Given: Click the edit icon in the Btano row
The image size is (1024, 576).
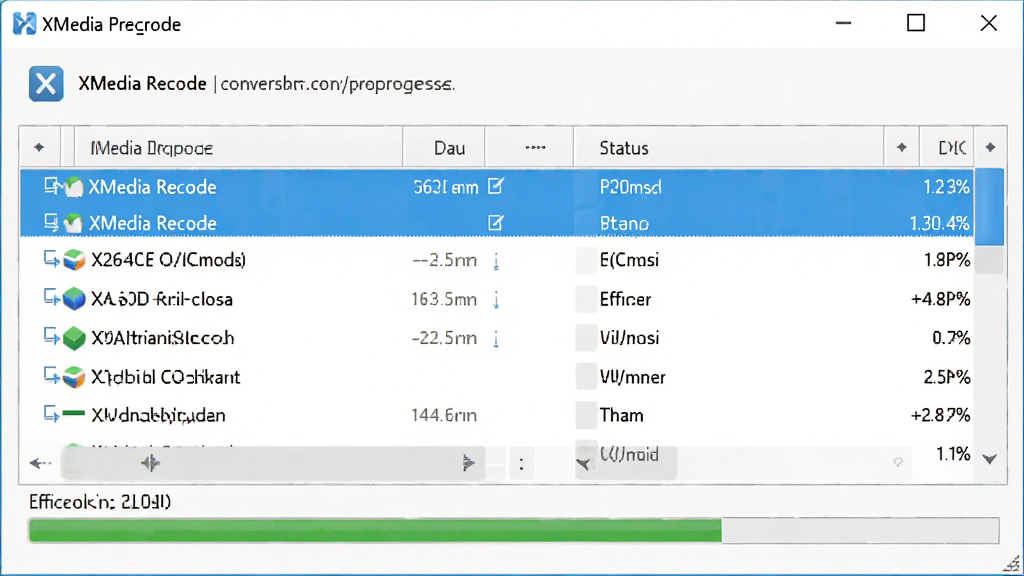Looking at the screenshot, I should pos(496,223).
